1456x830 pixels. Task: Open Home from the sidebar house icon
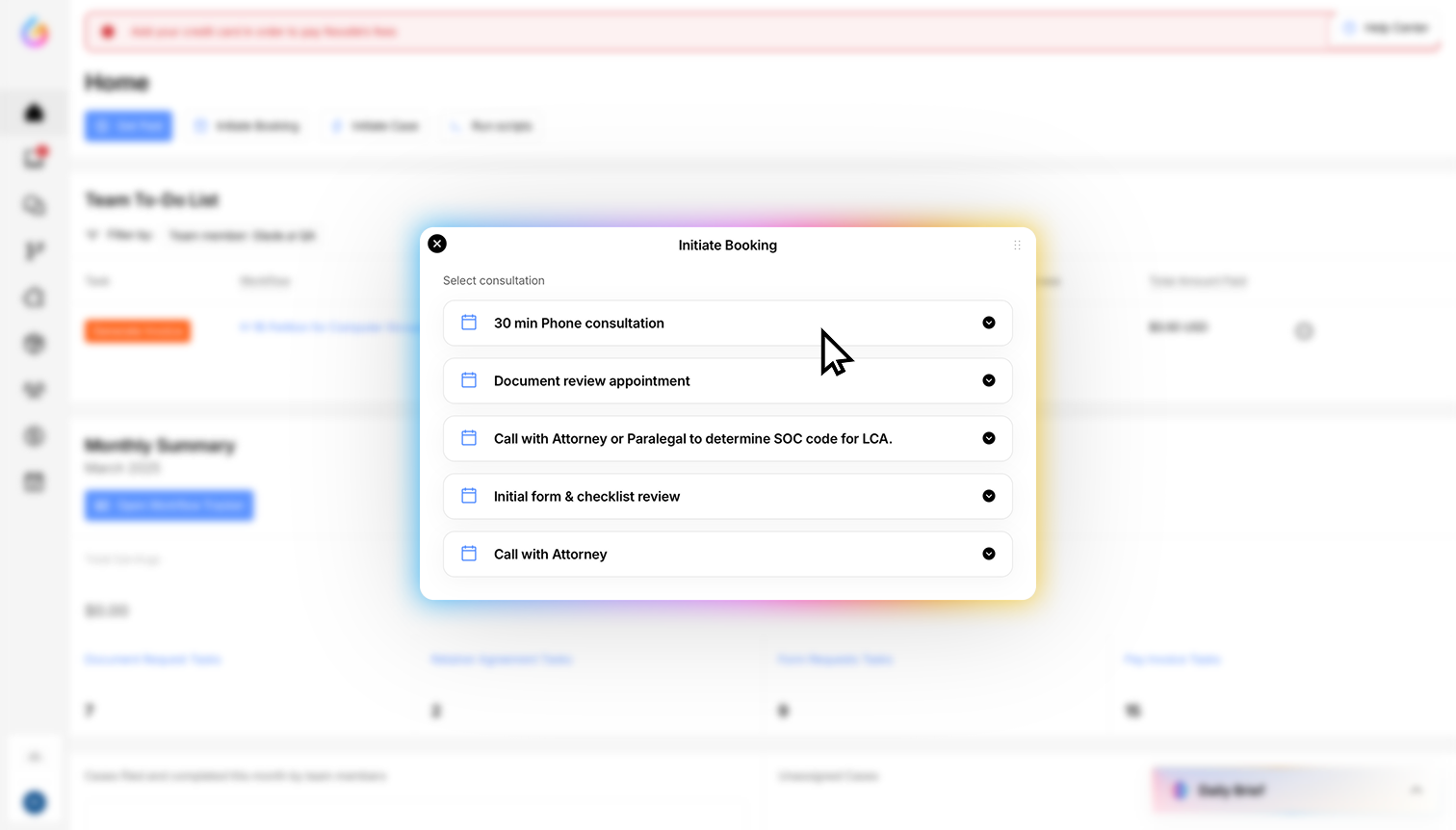(x=35, y=113)
